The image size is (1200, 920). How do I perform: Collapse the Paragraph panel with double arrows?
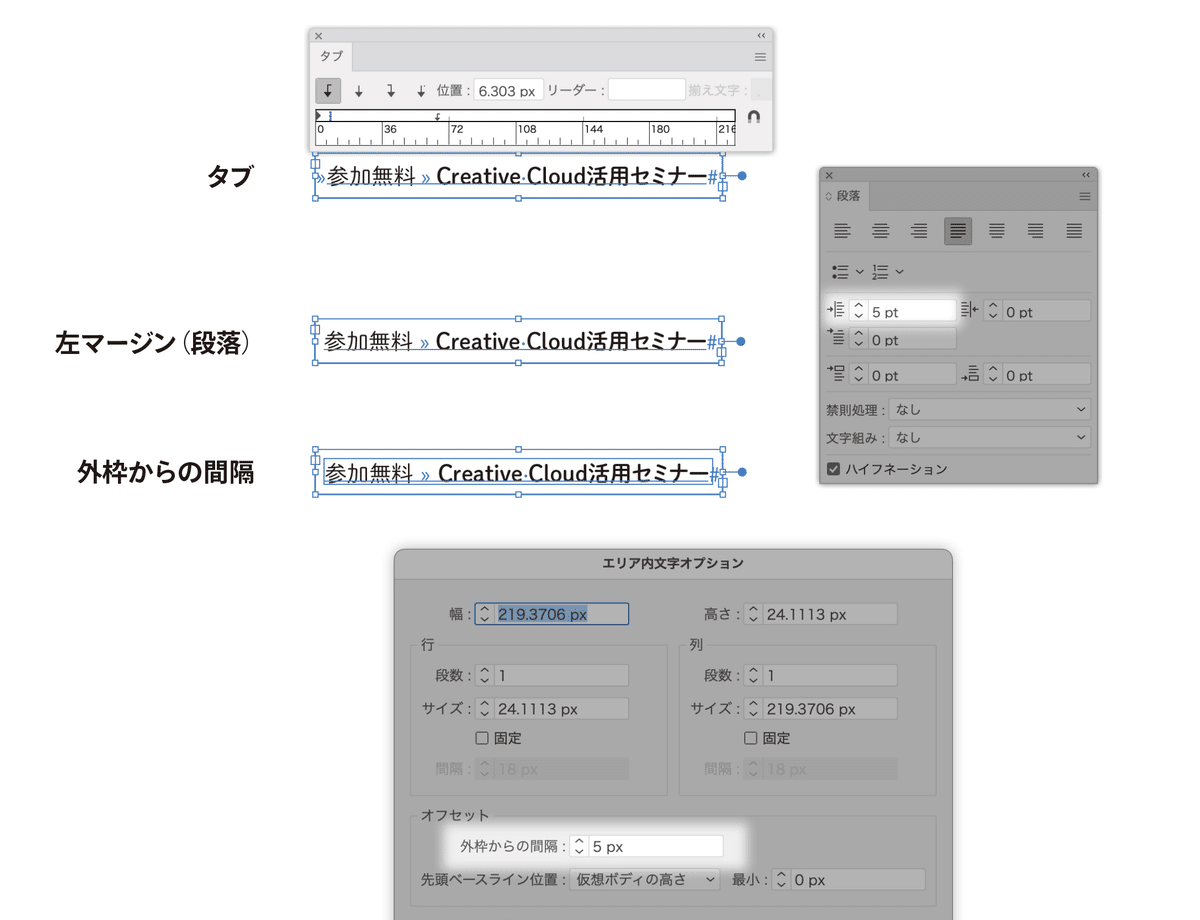(1086, 175)
